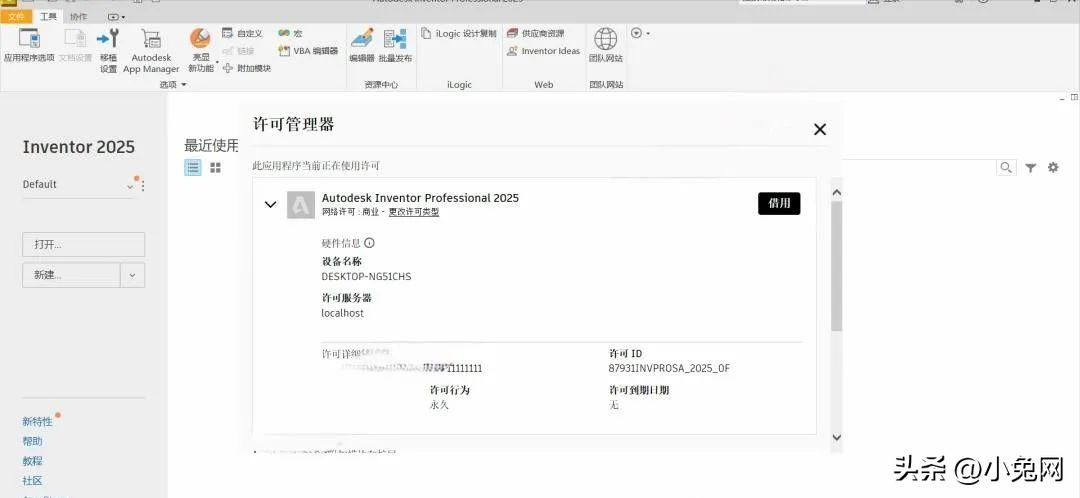The width and height of the screenshot is (1080, 498).
Task: Collapse Autodesk Inventor Professional 2025 license entry
Action: pyautogui.click(x=271, y=204)
